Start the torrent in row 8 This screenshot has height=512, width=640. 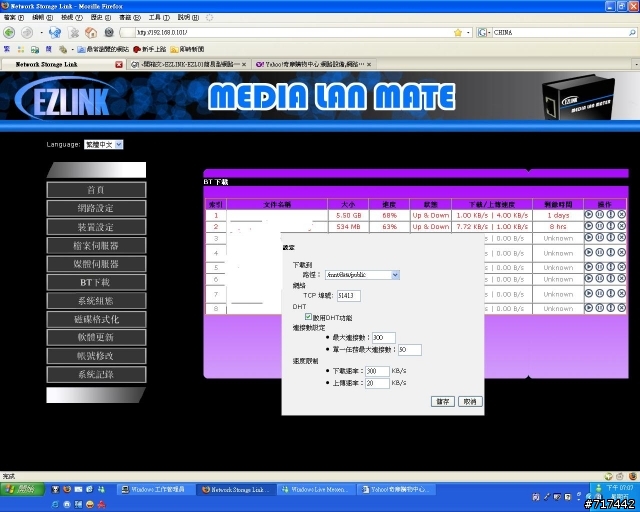[x=589, y=308]
